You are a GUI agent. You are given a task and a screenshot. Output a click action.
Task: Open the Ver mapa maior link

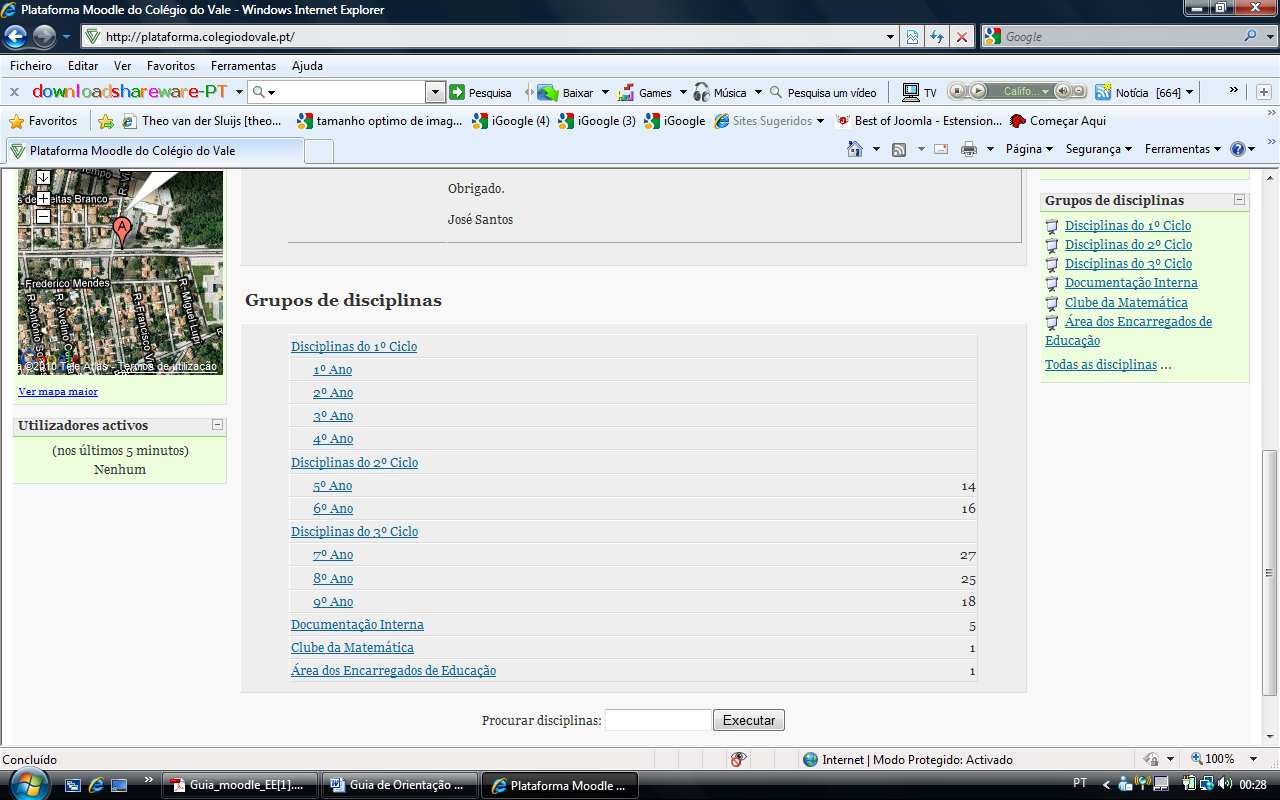coord(58,391)
